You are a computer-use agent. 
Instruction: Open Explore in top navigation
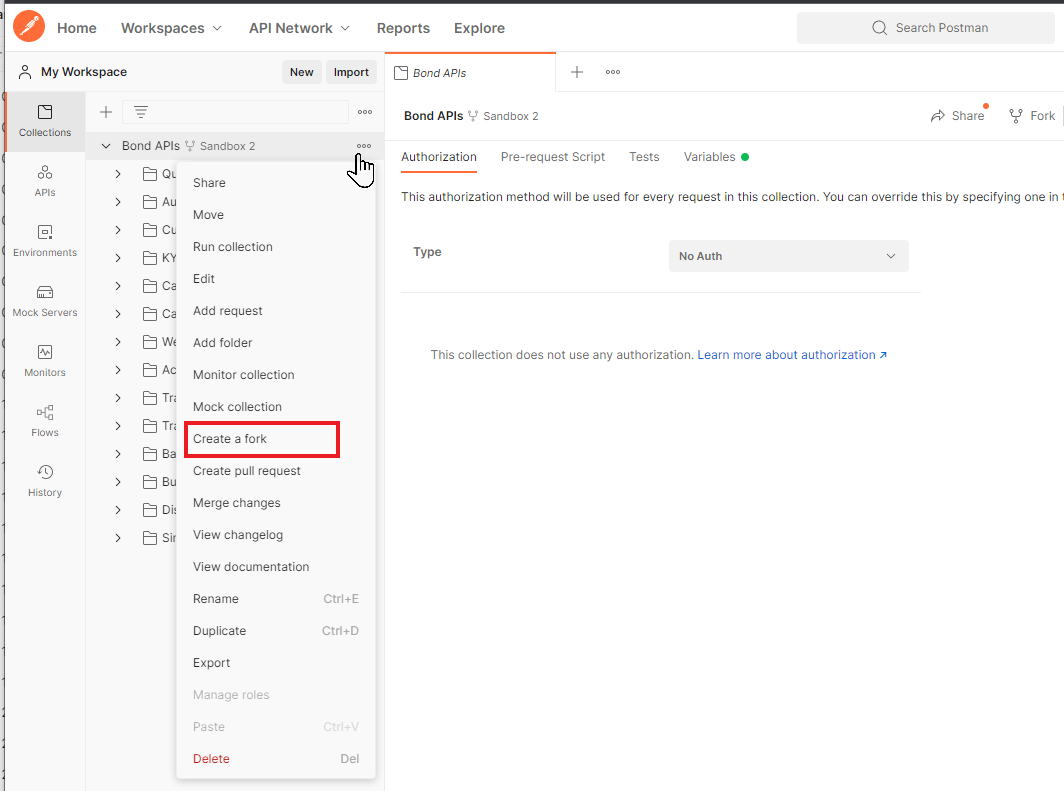tap(479, 28)
